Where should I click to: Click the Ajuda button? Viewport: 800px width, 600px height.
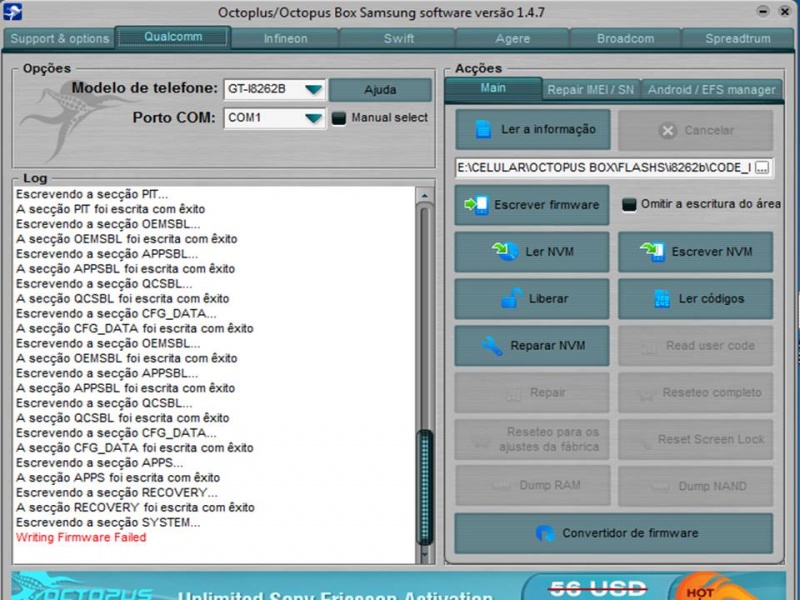pos(380,90)
